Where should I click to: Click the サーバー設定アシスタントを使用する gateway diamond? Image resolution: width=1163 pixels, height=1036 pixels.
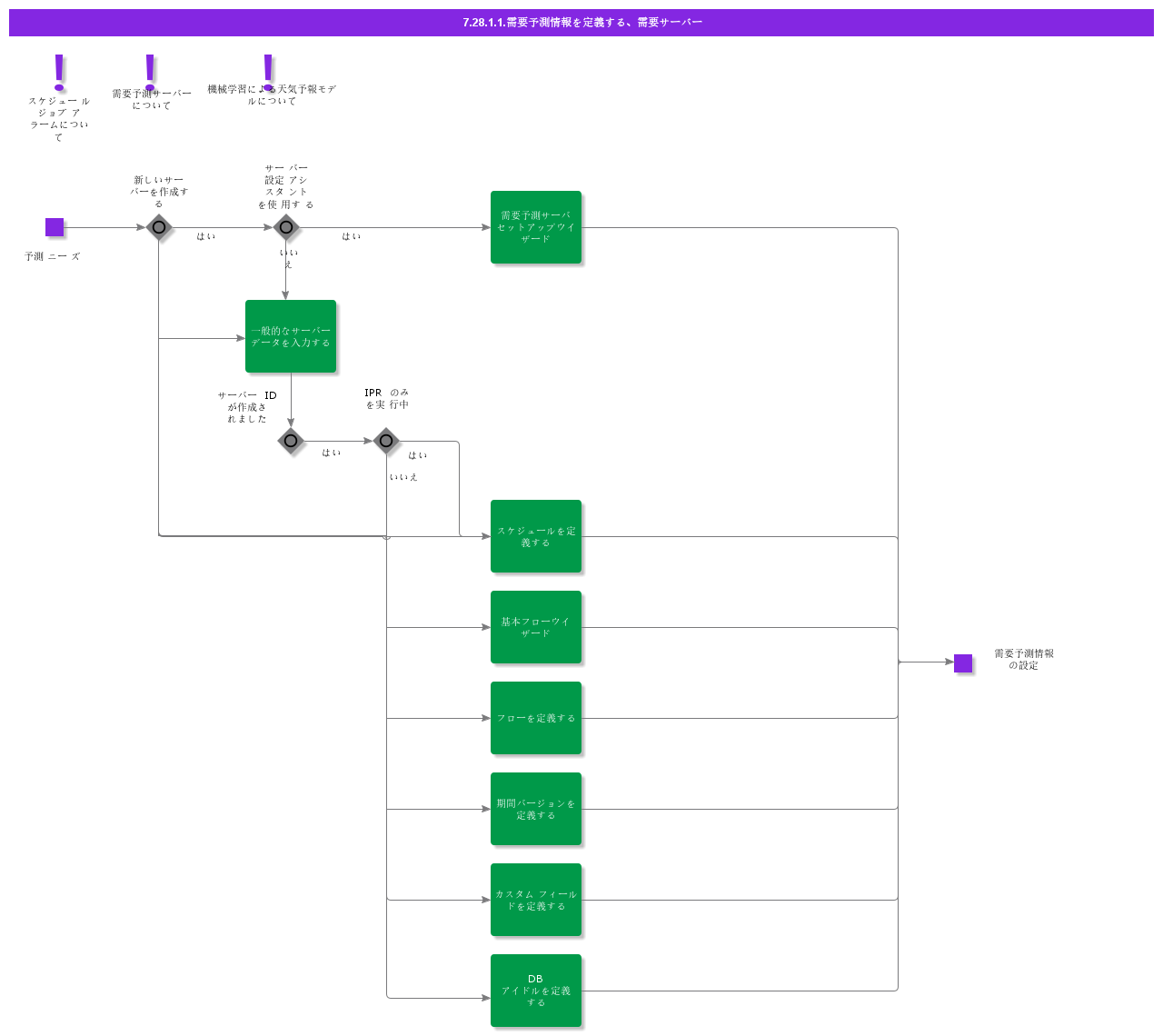point(286,227)
